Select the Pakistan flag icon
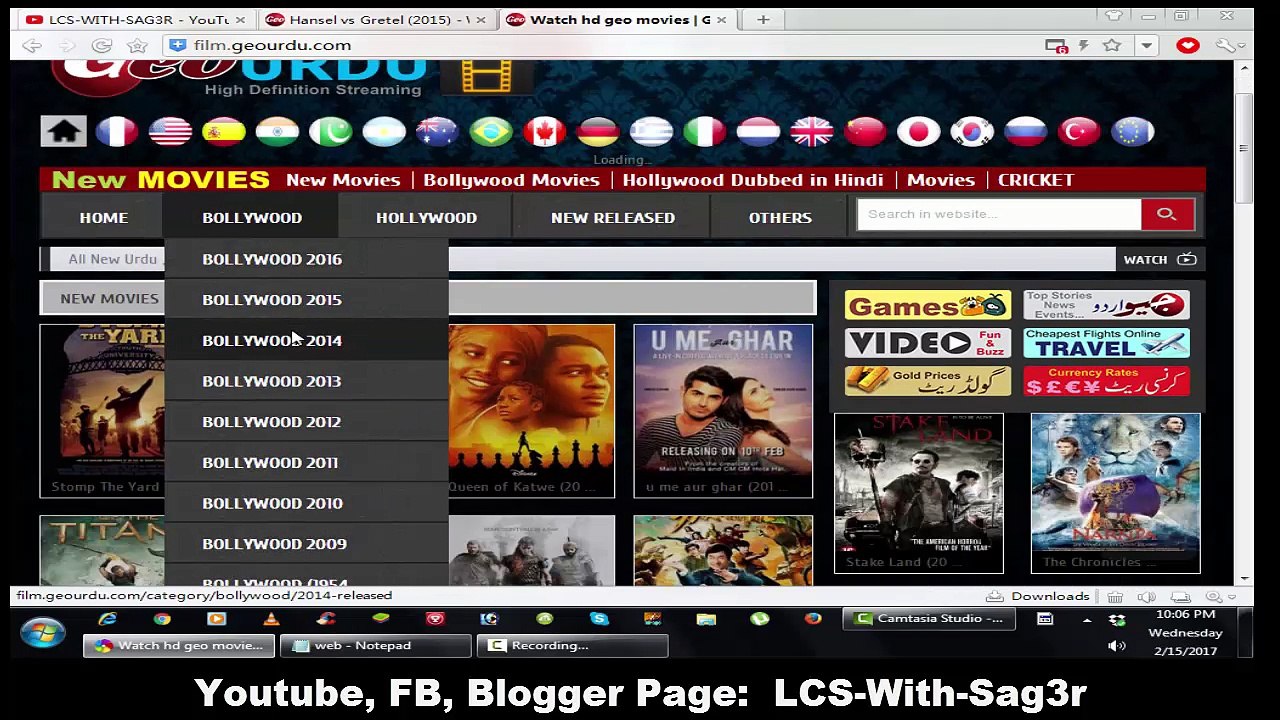1280x720 pixels. [x=331, y=131]
